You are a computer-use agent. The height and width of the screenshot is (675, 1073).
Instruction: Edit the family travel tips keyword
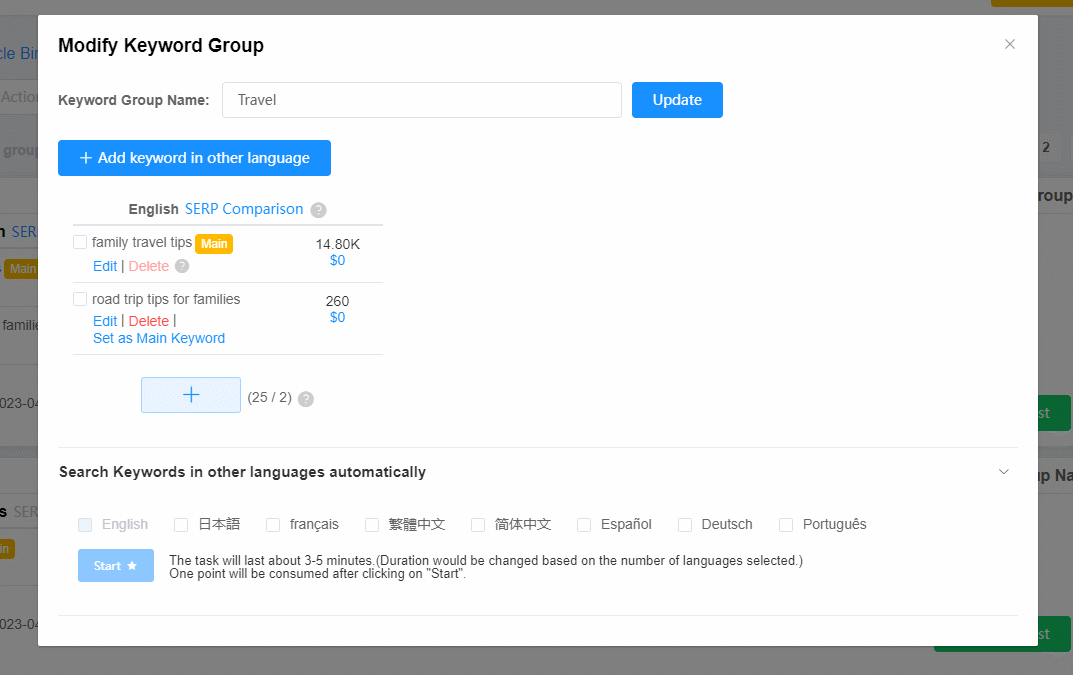point(105,266)
